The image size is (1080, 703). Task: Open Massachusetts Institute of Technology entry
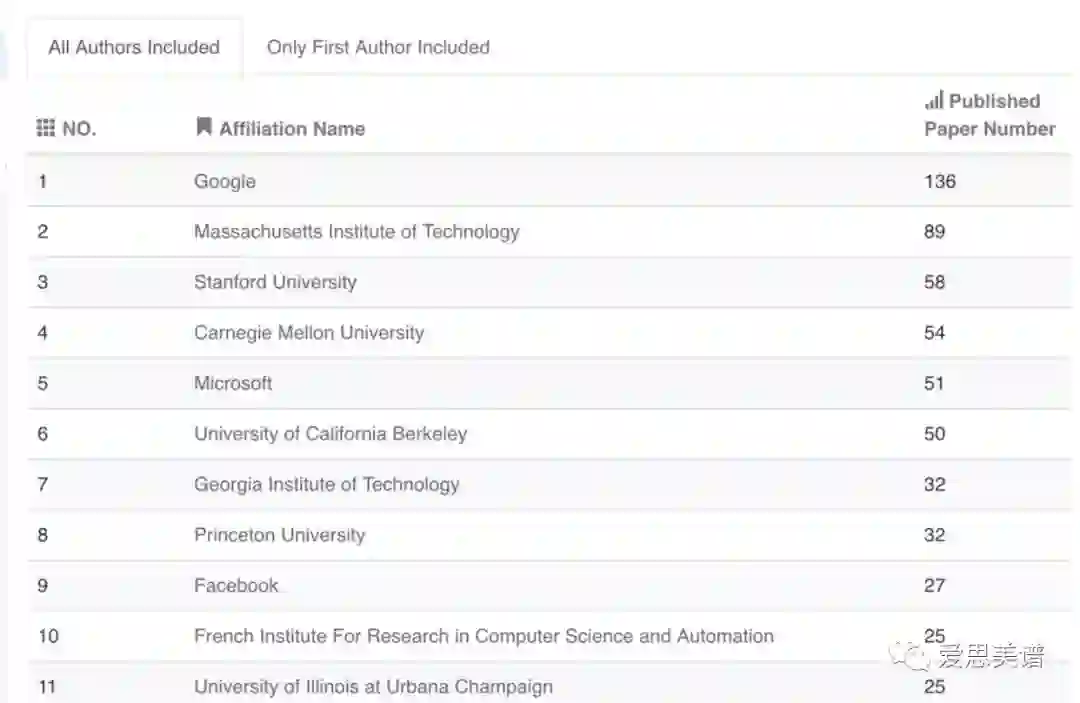(357, 232)
